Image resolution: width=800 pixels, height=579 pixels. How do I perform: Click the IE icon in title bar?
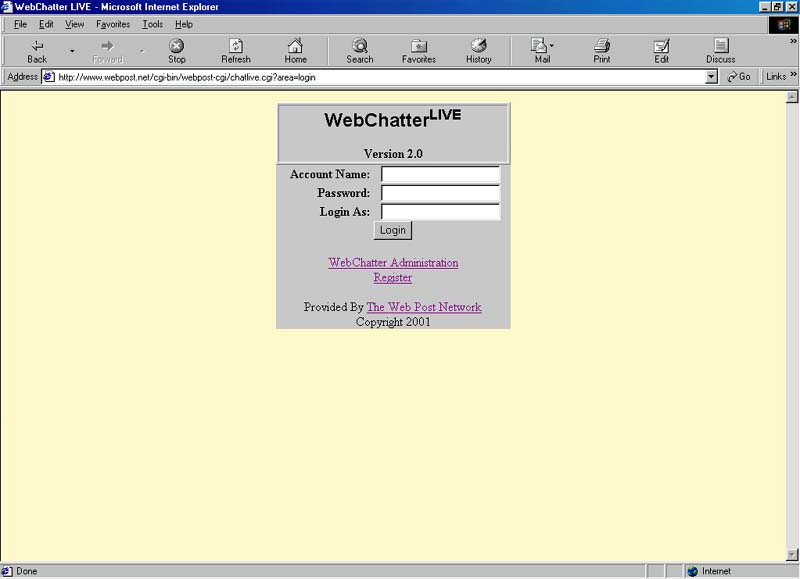pos(6,7)
